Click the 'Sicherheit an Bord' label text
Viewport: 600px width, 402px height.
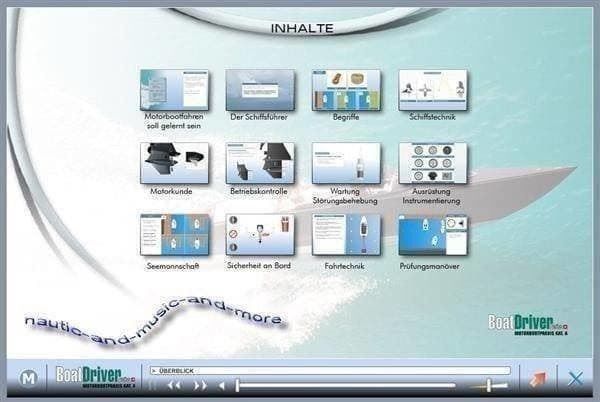point(259,265)
